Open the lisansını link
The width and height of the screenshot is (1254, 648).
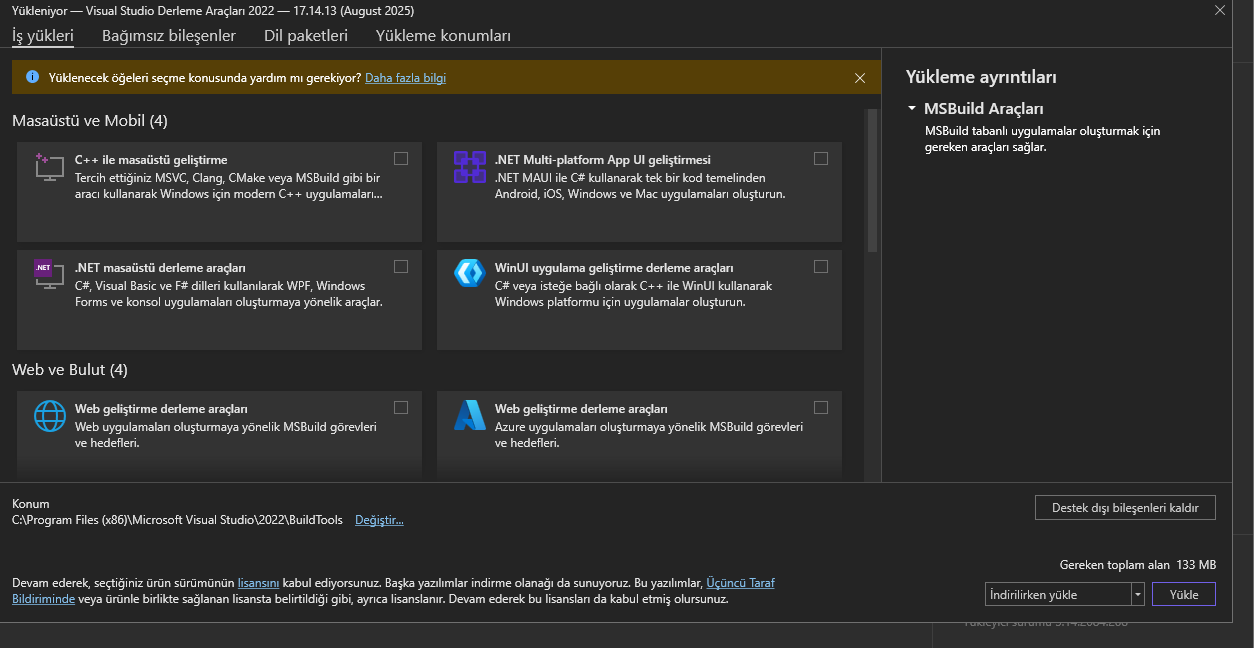(x=258, y=582)
